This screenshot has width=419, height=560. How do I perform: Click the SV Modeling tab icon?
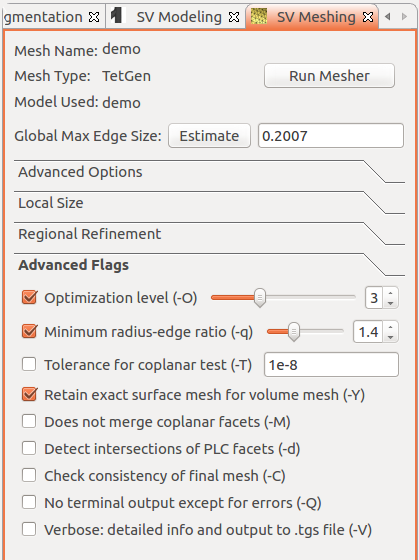click(116, 16)
